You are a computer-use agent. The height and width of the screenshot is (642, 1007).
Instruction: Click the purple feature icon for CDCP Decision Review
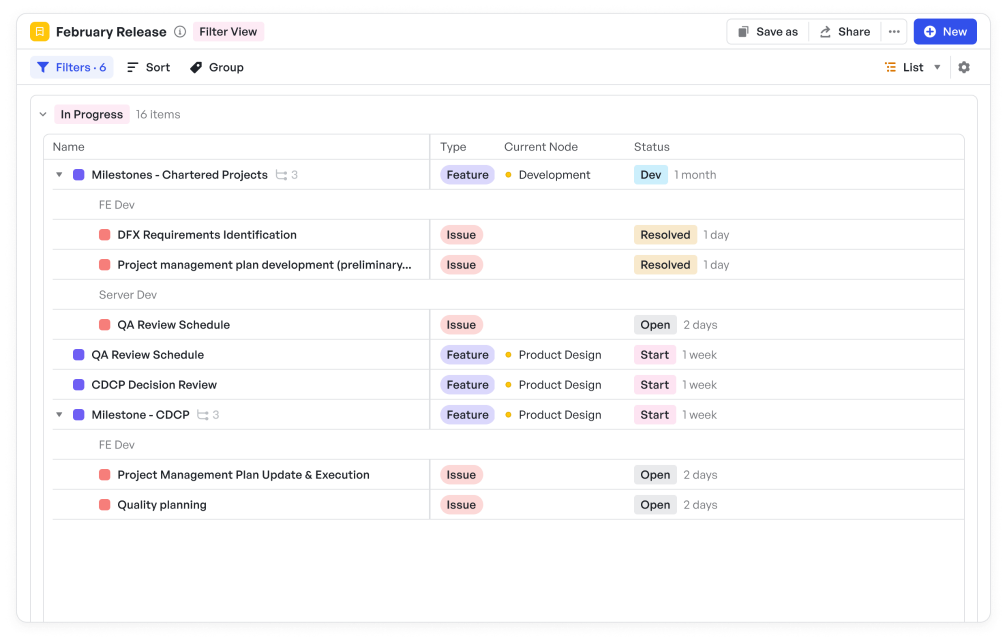point(79,385)
